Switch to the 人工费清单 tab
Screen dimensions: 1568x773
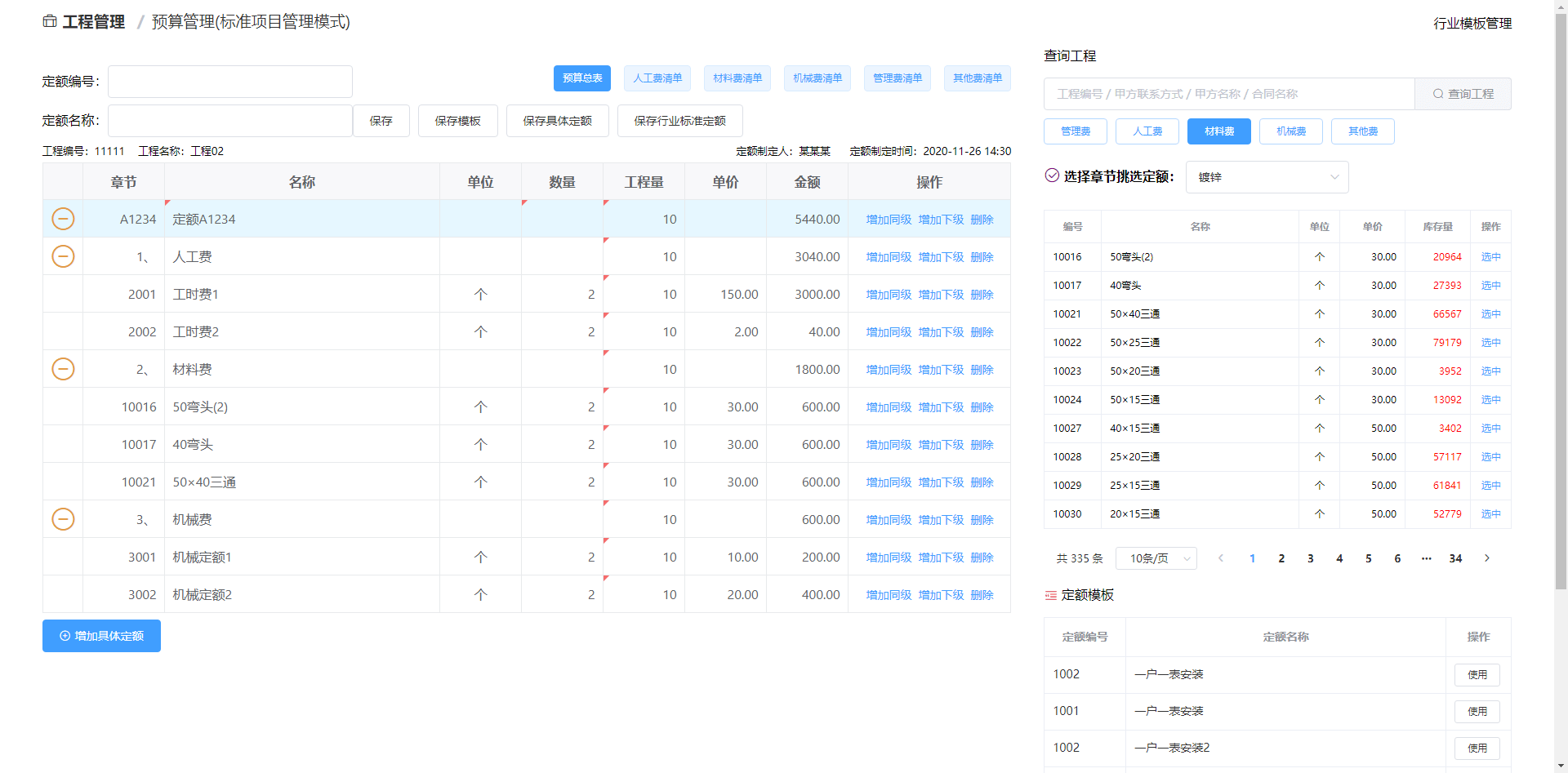pos(657,78)
